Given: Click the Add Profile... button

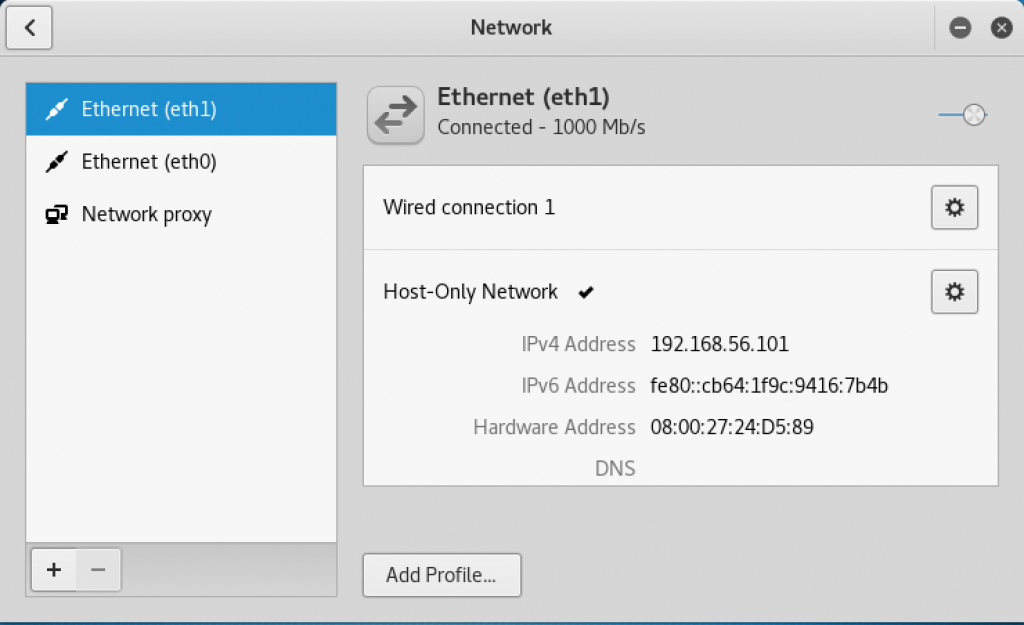Looking at the screenshot, I should 442,575.
